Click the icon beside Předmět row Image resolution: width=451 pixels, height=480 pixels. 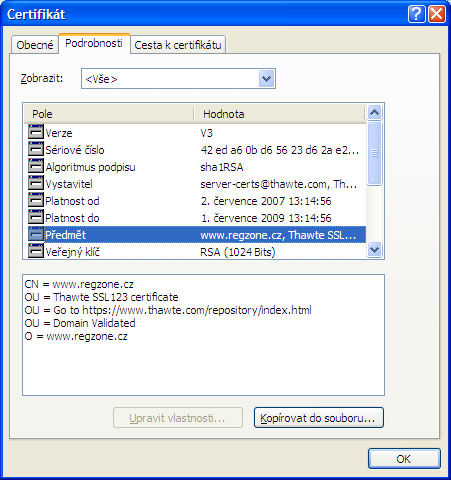pos(36,234)
